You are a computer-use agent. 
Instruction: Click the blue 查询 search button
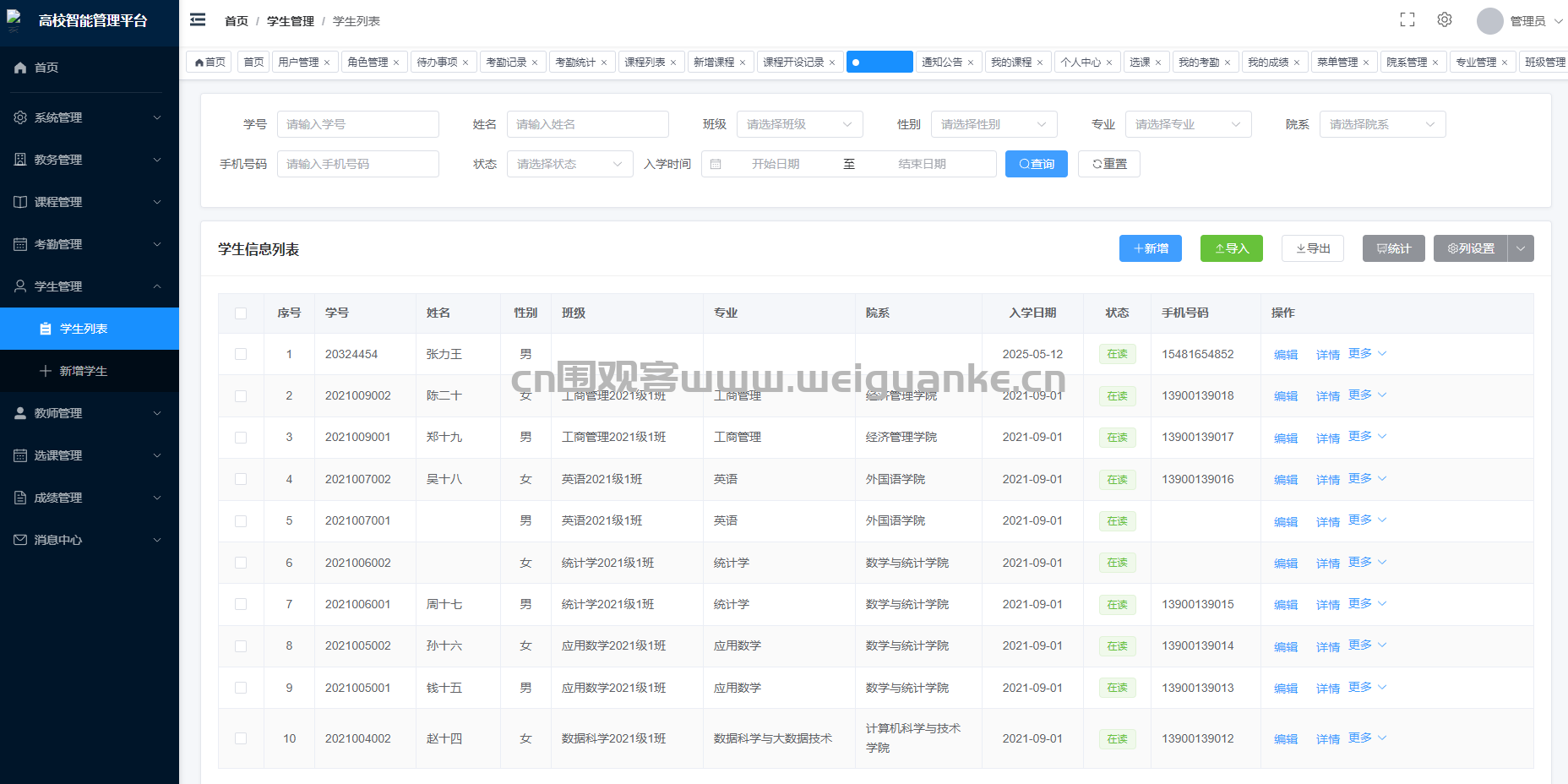click(1036, 164)
